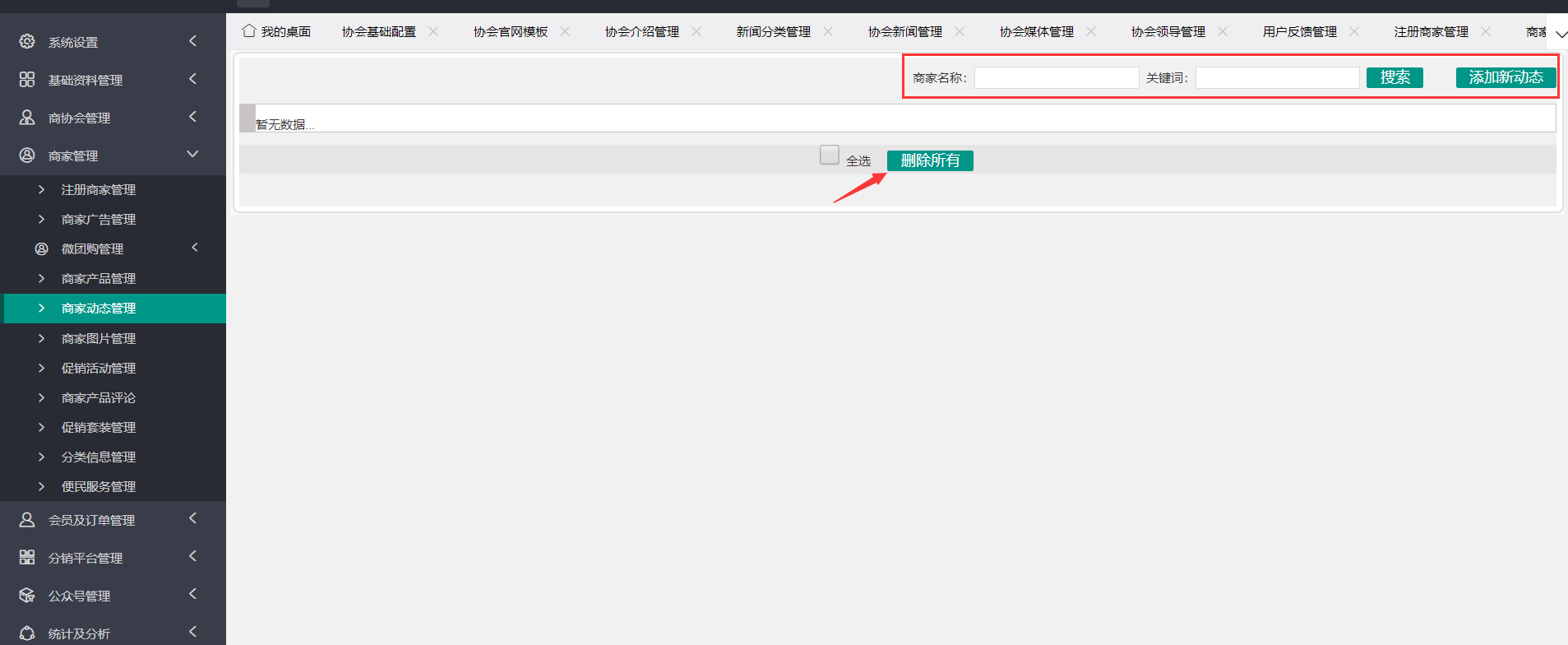Expand the 会员及订单管理 section arrow
The image size is (1568, 645).
[x=192, y=518]
